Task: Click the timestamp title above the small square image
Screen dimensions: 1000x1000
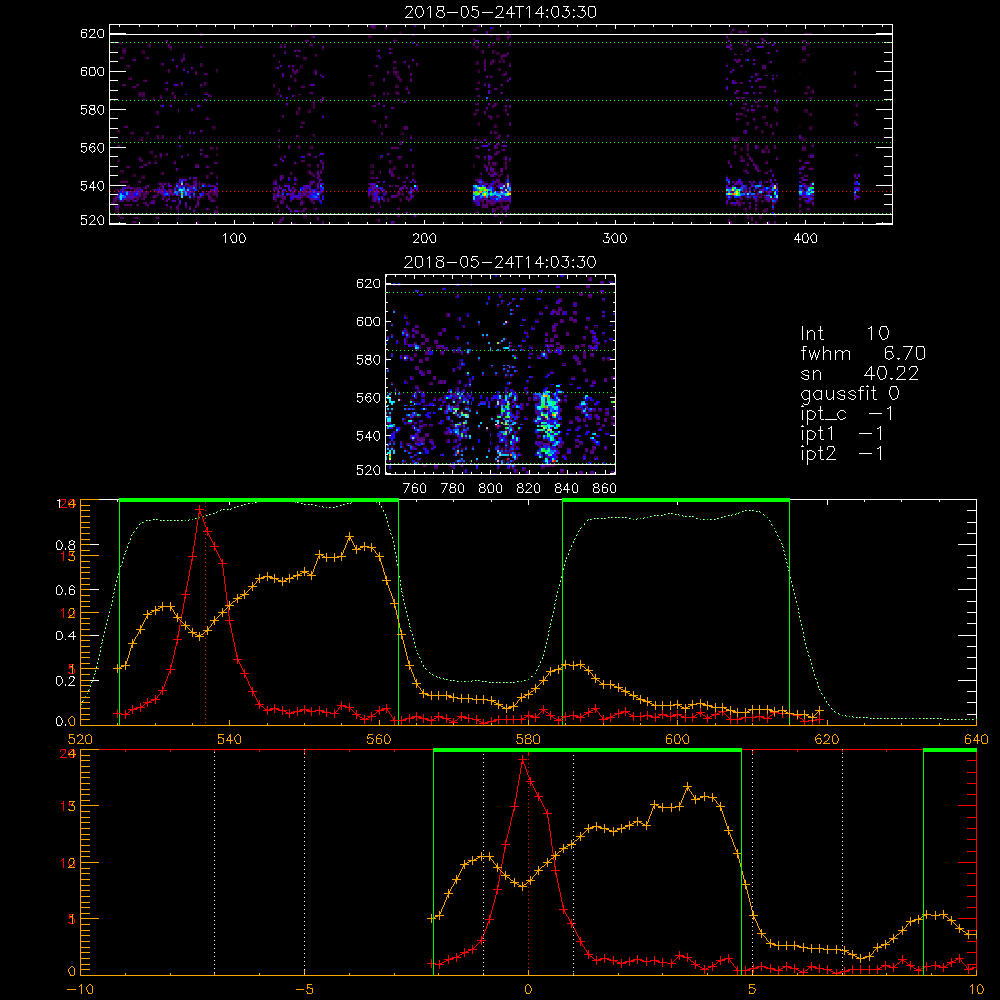Action: click(500, 262)
